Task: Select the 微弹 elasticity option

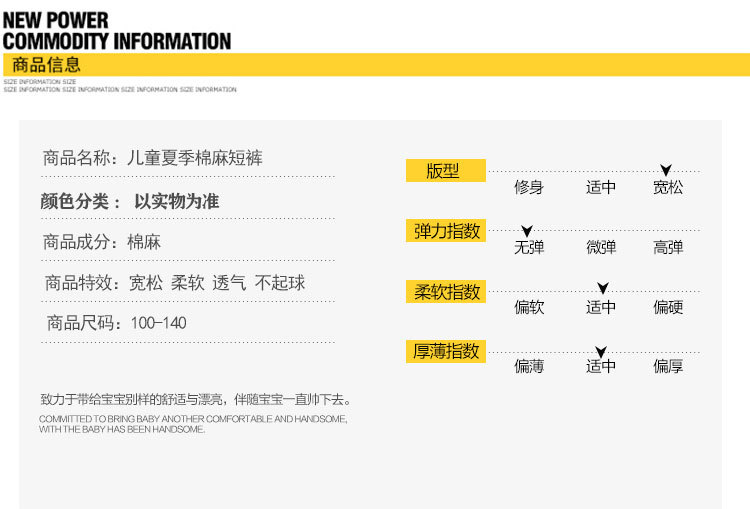Action: [601, 247]
